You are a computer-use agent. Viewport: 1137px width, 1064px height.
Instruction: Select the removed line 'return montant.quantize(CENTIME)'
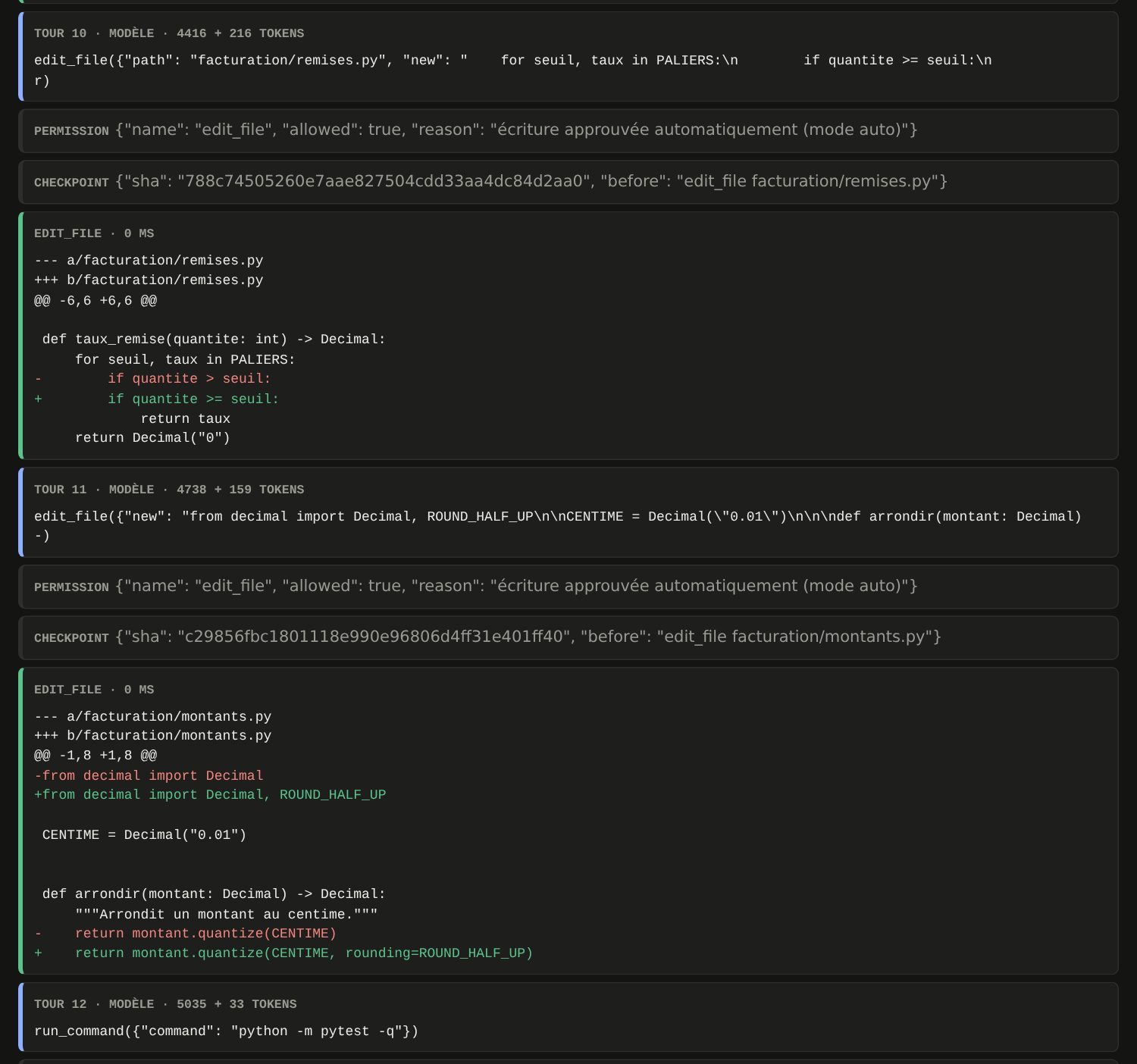(x=185, y=934)
